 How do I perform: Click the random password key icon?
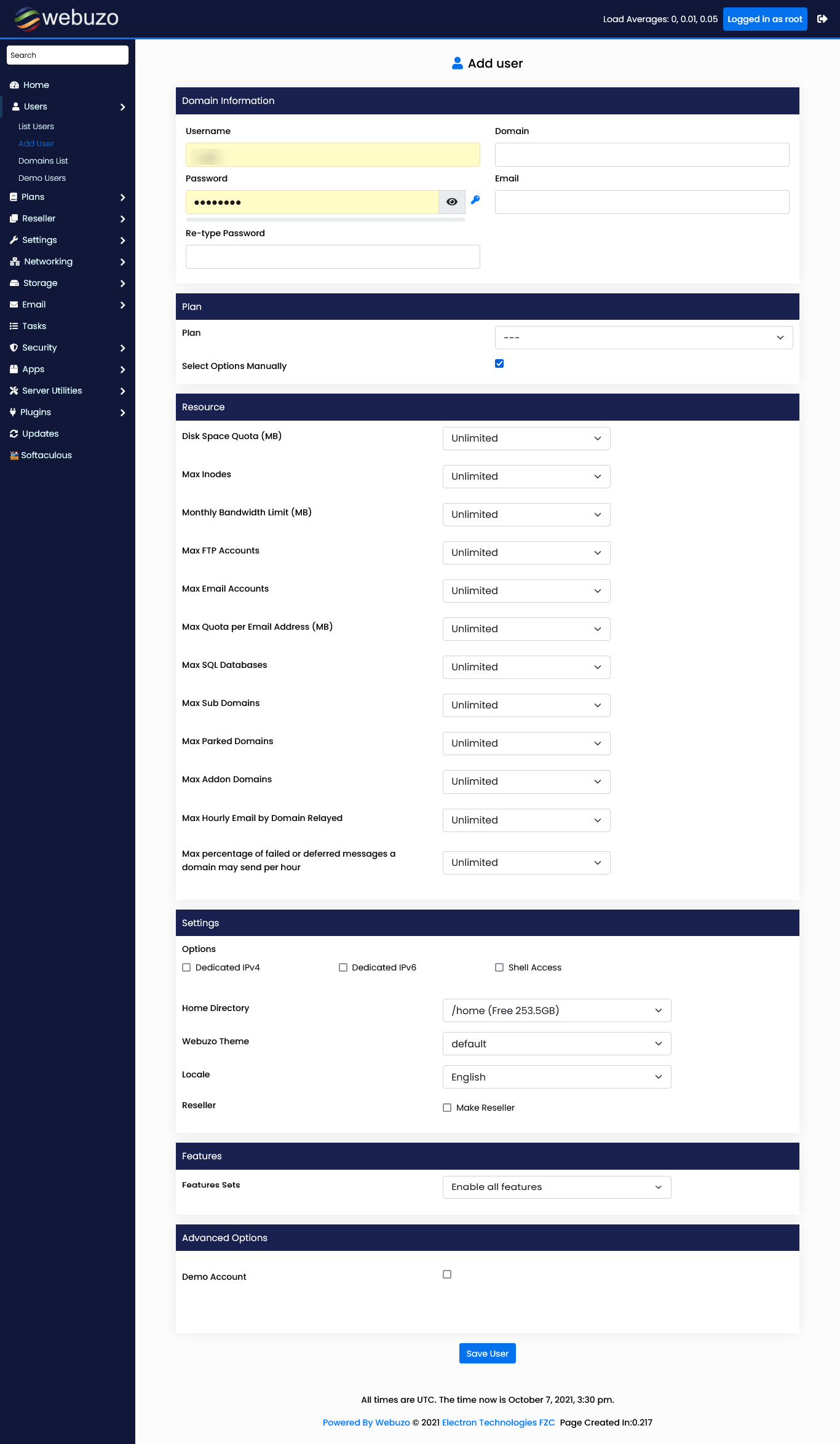(x=475, y=200)
